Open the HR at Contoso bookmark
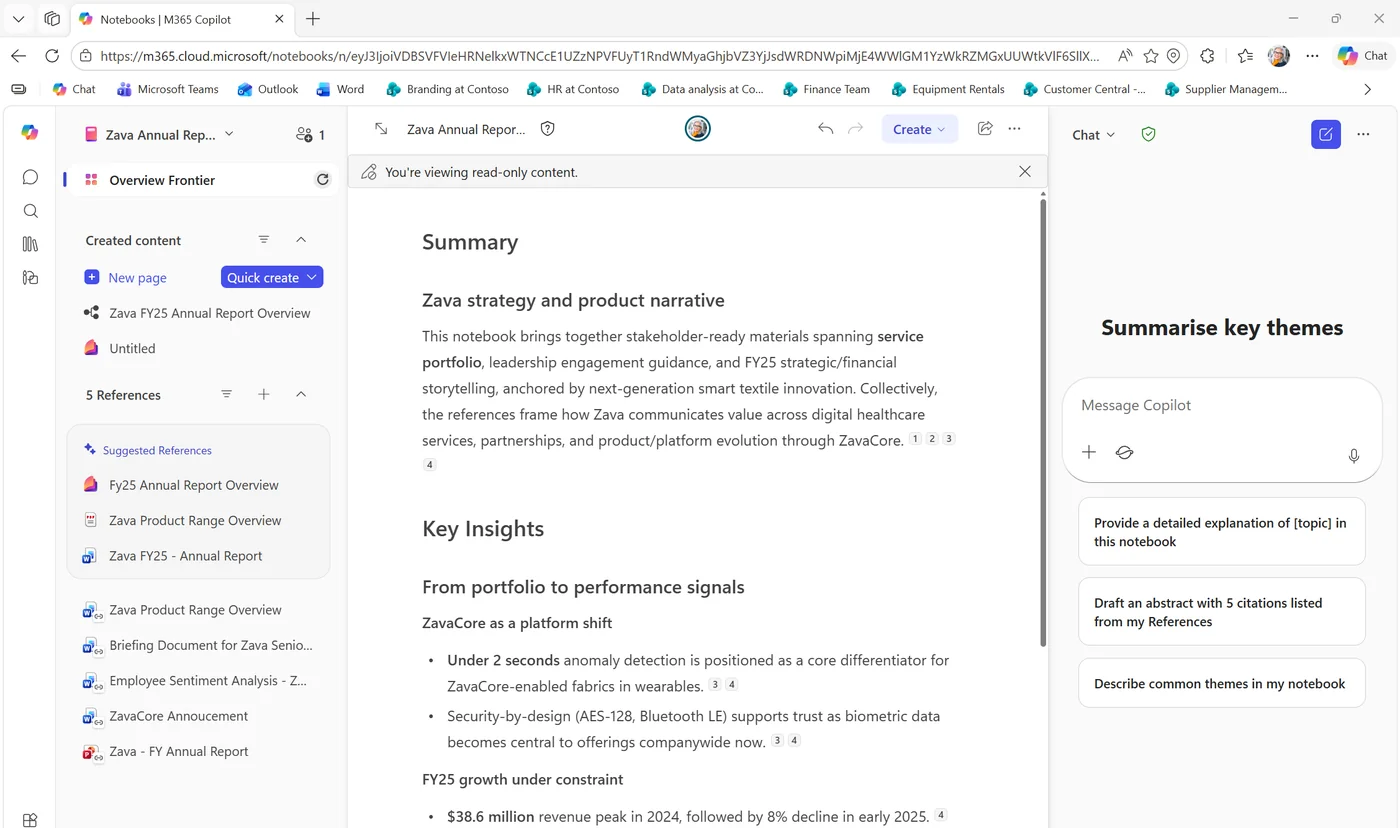1400x828 pixels. [573, 89]
